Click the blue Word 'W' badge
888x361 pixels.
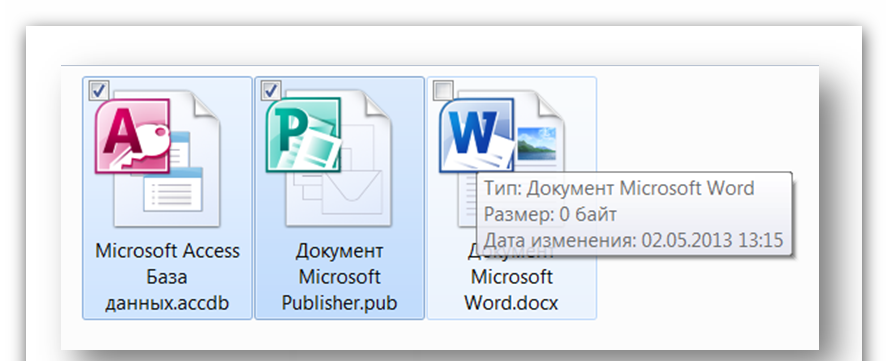tap(476, 135)
